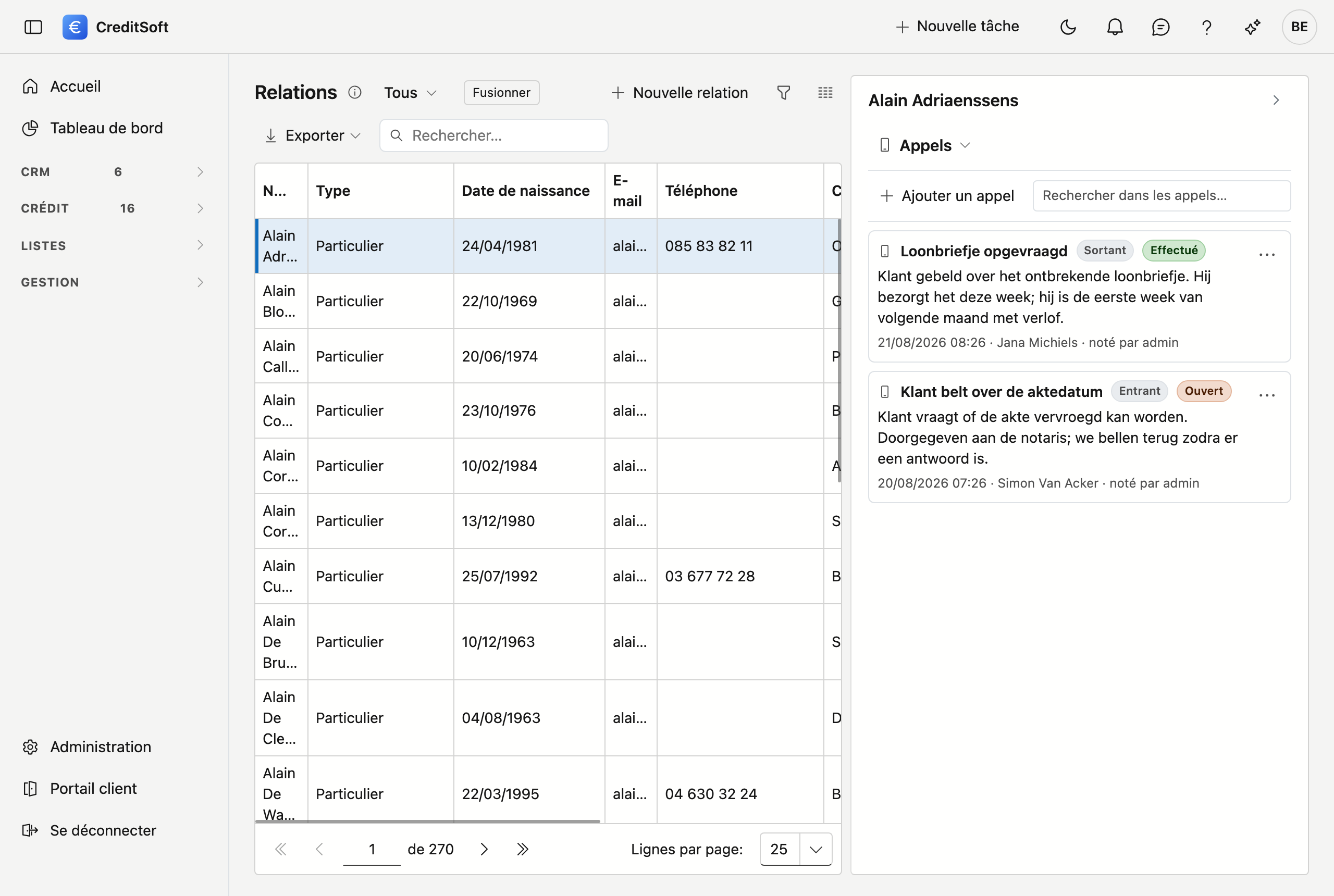This screenshot has height=896, width=1334.
Task: Click the Entrant tag
Action: 1139,391
